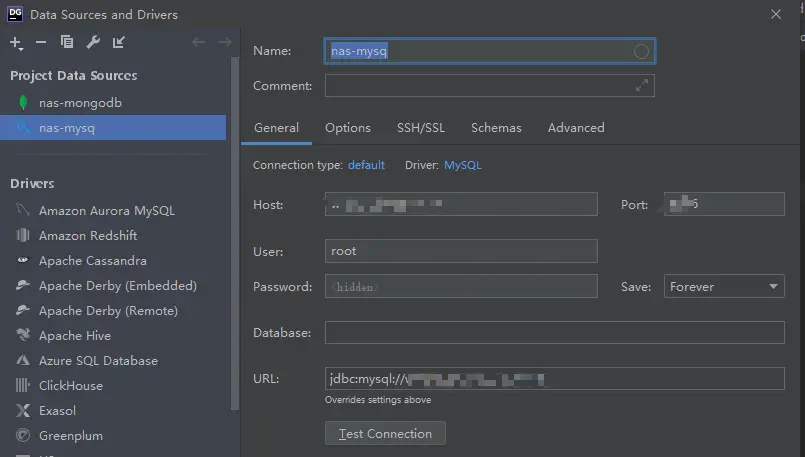
Task: Open driver settings via wrench icon
Action: [93, 42]
